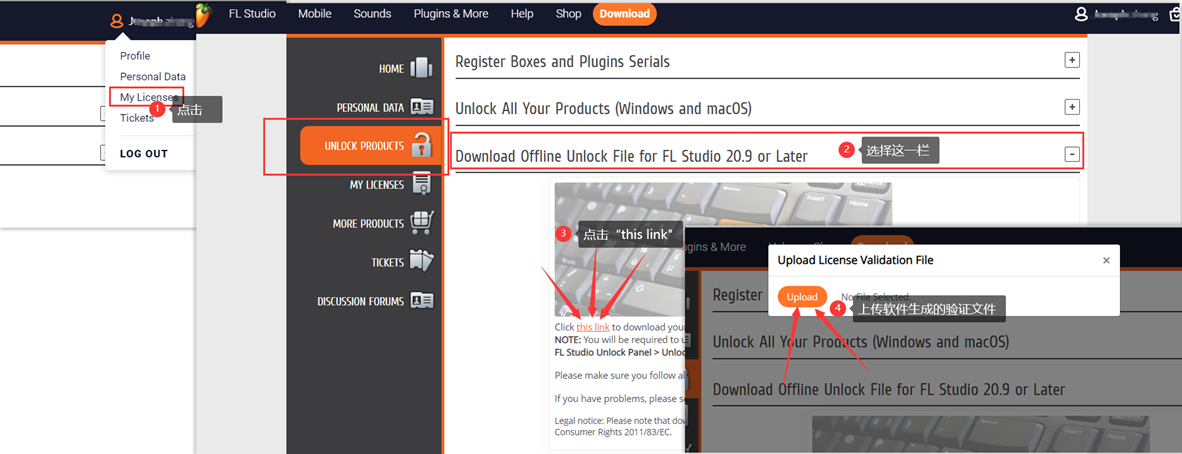The height and width of the screenshot is (454, 1182).
Task: Expand Register Boxes and Plugins Serials section
Action: coord(1072,61)
